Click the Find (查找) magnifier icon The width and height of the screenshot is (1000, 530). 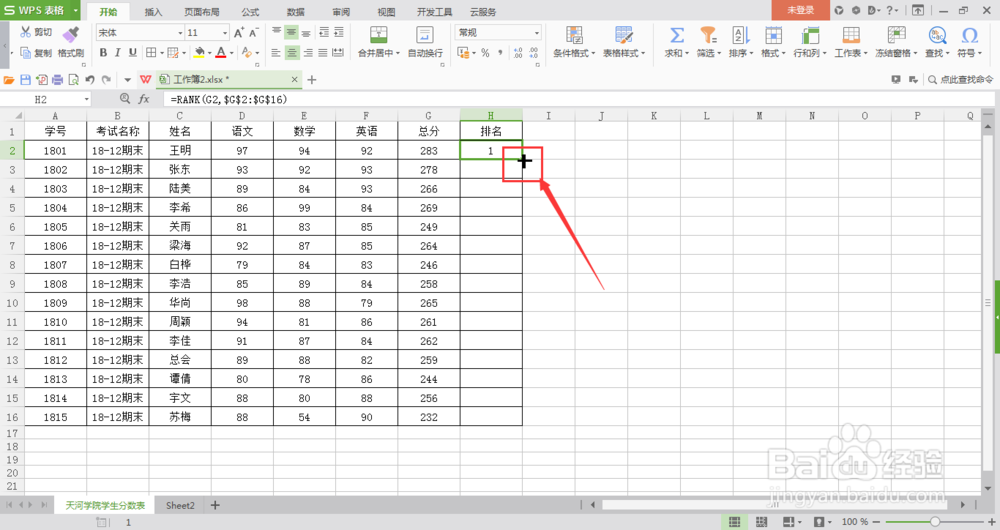pos(937,34)
